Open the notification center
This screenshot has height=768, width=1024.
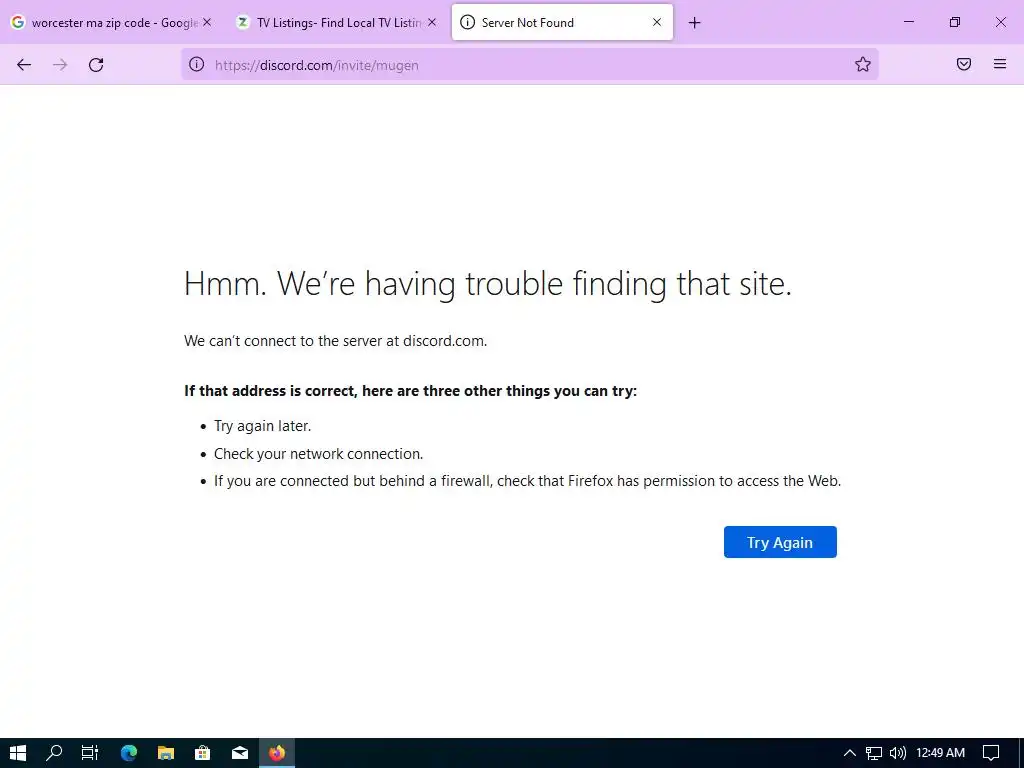[991, 753]
